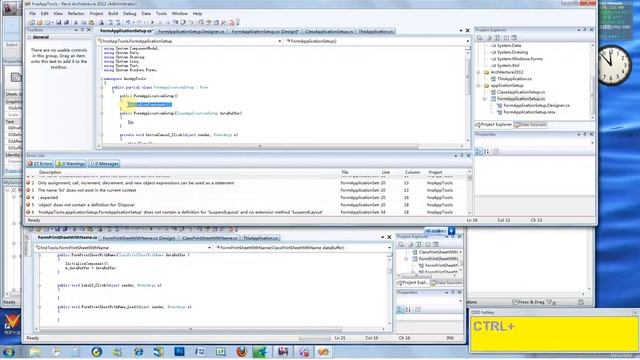Toggle the 0 Warnings filter button
Image resolution: width=640 pixels, height=360 pixels.
tap(71, 164)
